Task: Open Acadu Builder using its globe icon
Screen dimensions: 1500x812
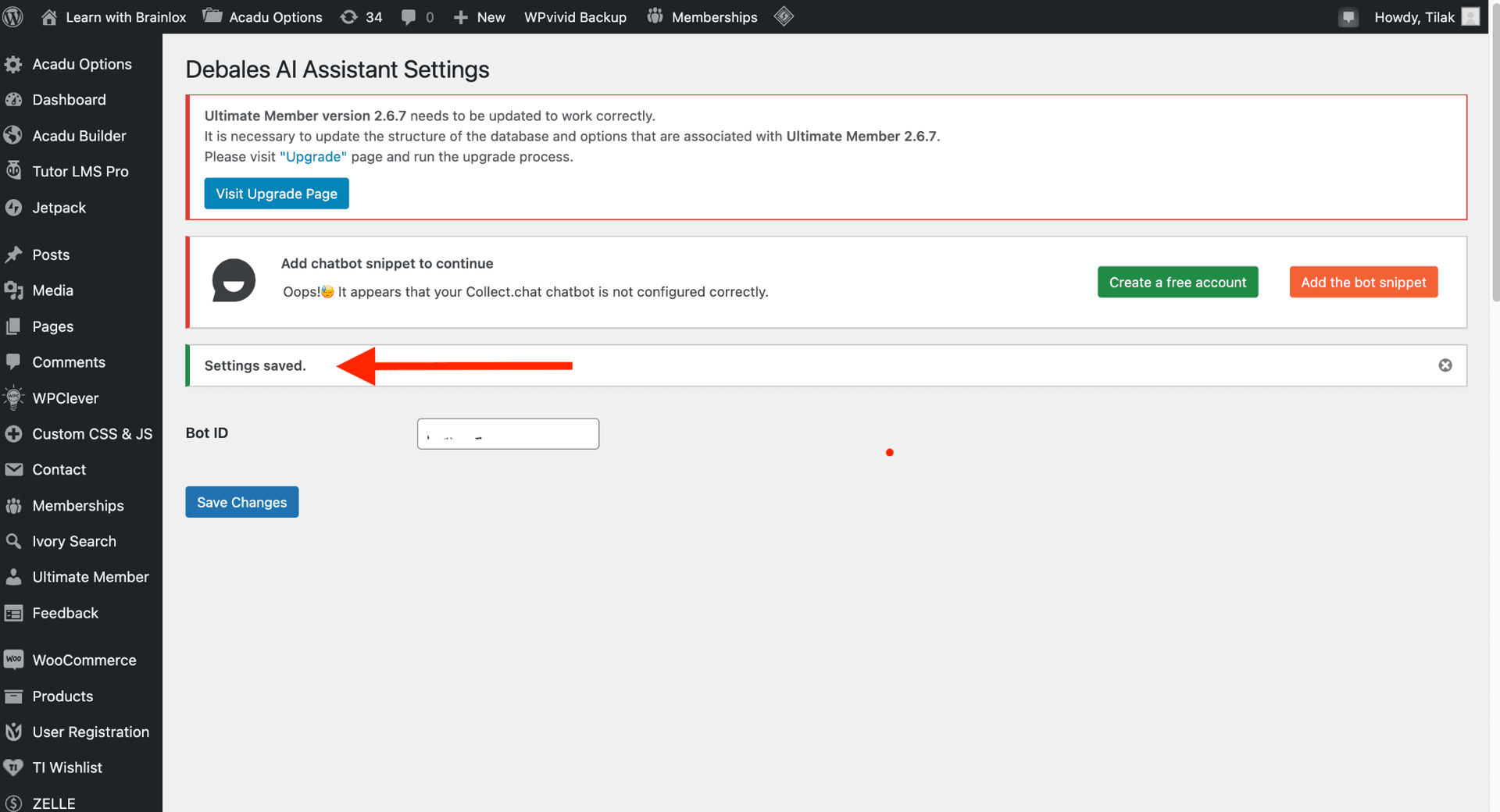Action: pos(14,135)
